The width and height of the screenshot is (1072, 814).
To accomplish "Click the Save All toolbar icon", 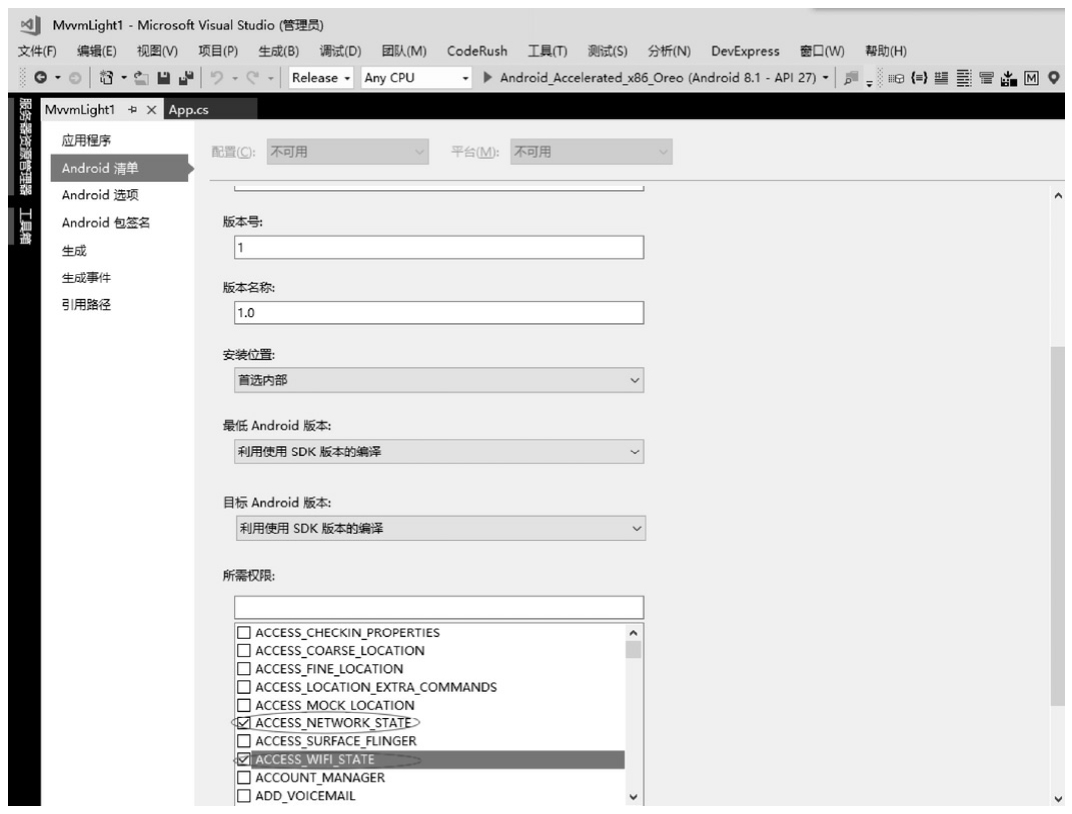I will pyautogui.click(x=186, y=78).
